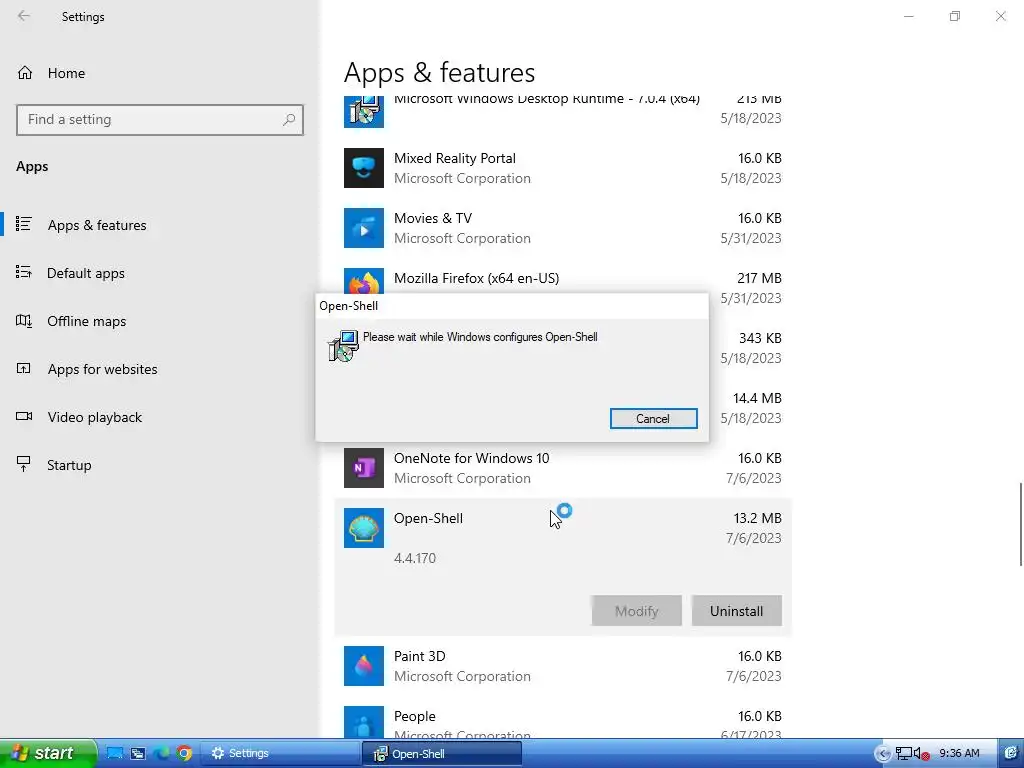Click the 13.2 MB size of Open-Shell
The width and height of the screenshot is (1024, 768).
click(x=757, y=519)
